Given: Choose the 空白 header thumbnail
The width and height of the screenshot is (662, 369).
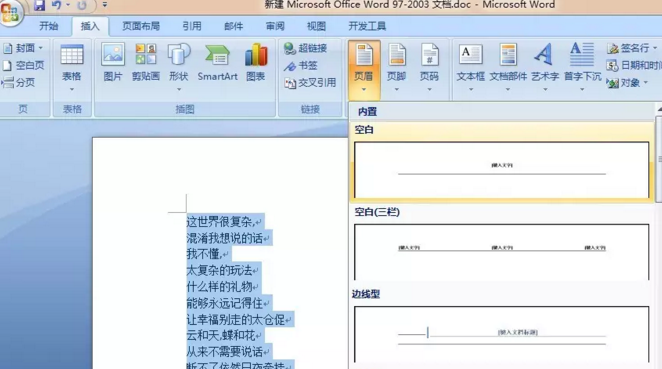Looking at the screenshot, I should pos(502,170).
